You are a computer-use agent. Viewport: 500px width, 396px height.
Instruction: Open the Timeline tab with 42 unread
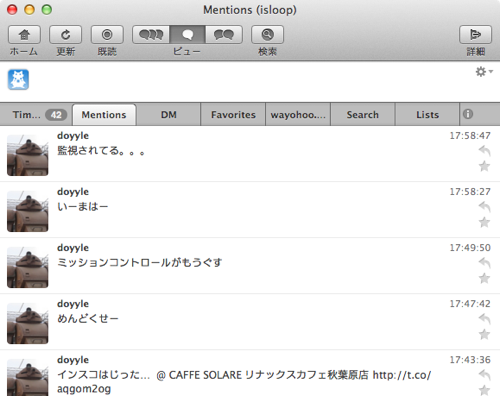coord(36,115)
